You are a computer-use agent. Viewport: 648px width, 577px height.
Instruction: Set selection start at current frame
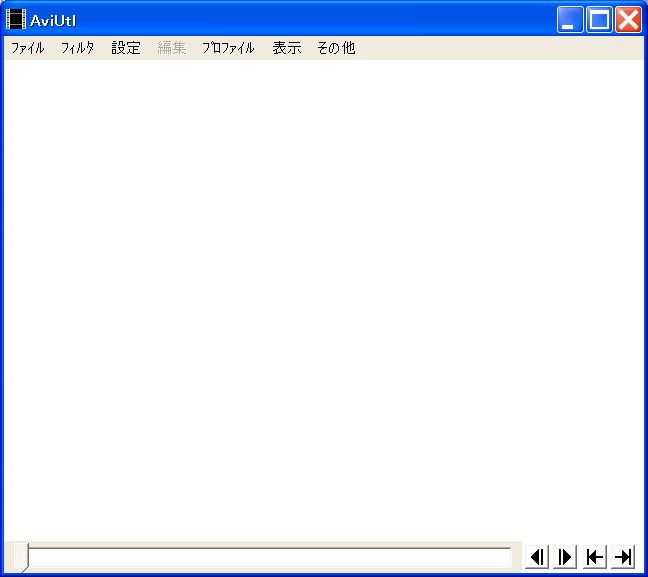coord(594,557)
